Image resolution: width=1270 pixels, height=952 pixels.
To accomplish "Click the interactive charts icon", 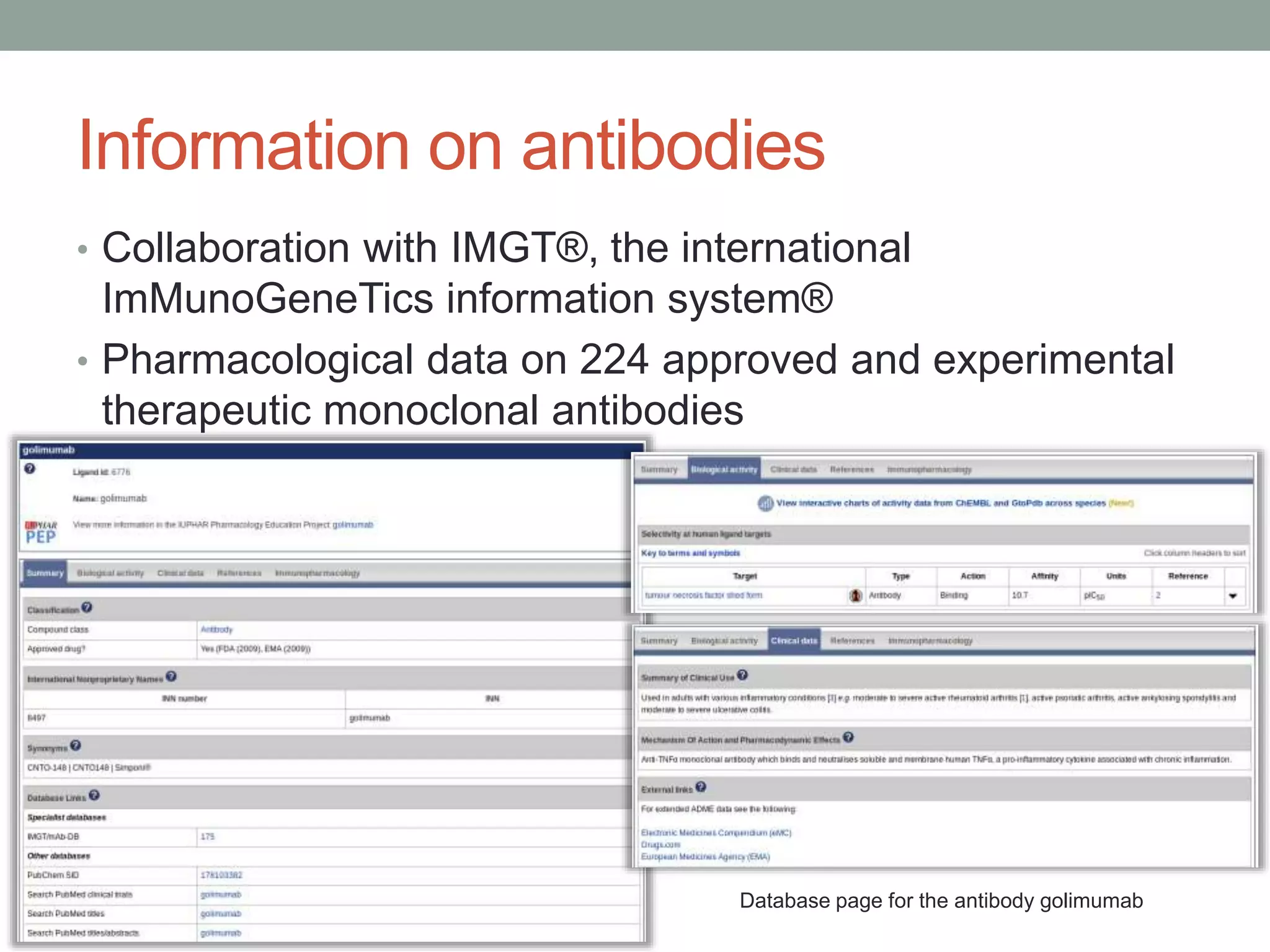I will [x=765, y=503].
